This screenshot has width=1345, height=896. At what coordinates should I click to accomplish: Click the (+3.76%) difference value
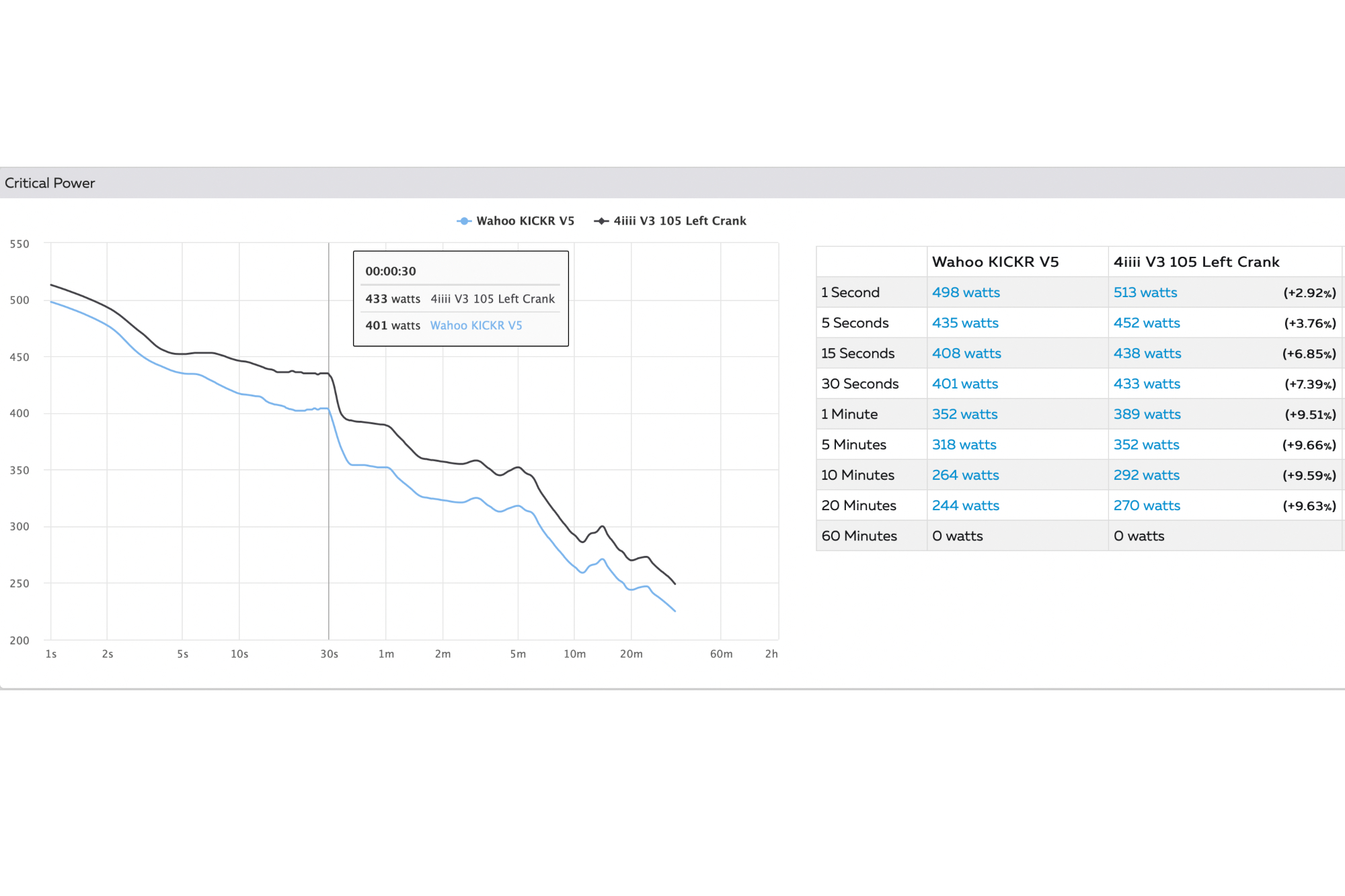click(x=1309, y=323)
